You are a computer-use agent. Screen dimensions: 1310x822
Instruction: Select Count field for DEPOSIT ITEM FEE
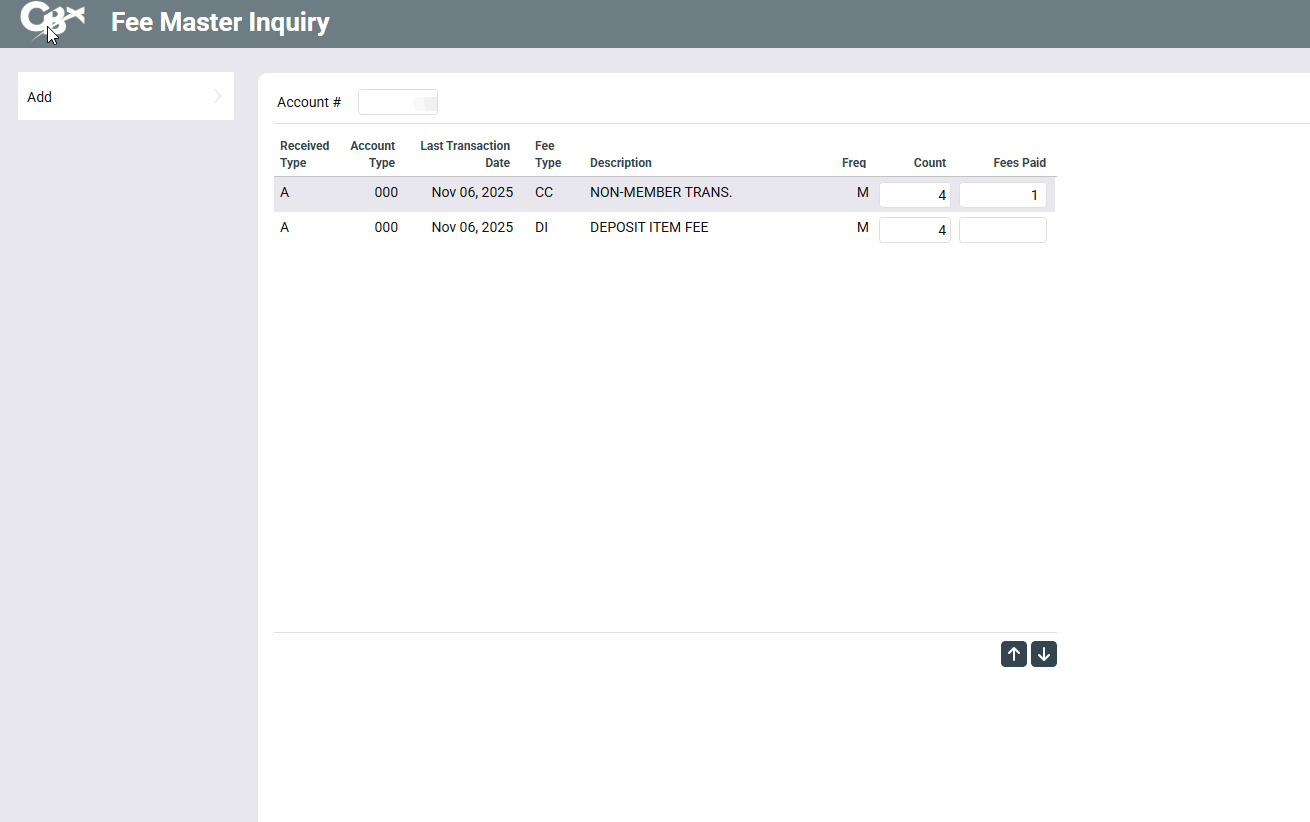[914, 230]
